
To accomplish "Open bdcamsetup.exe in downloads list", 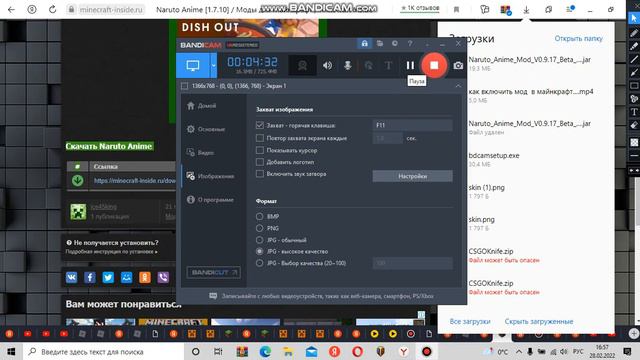I will click(494, 156).
